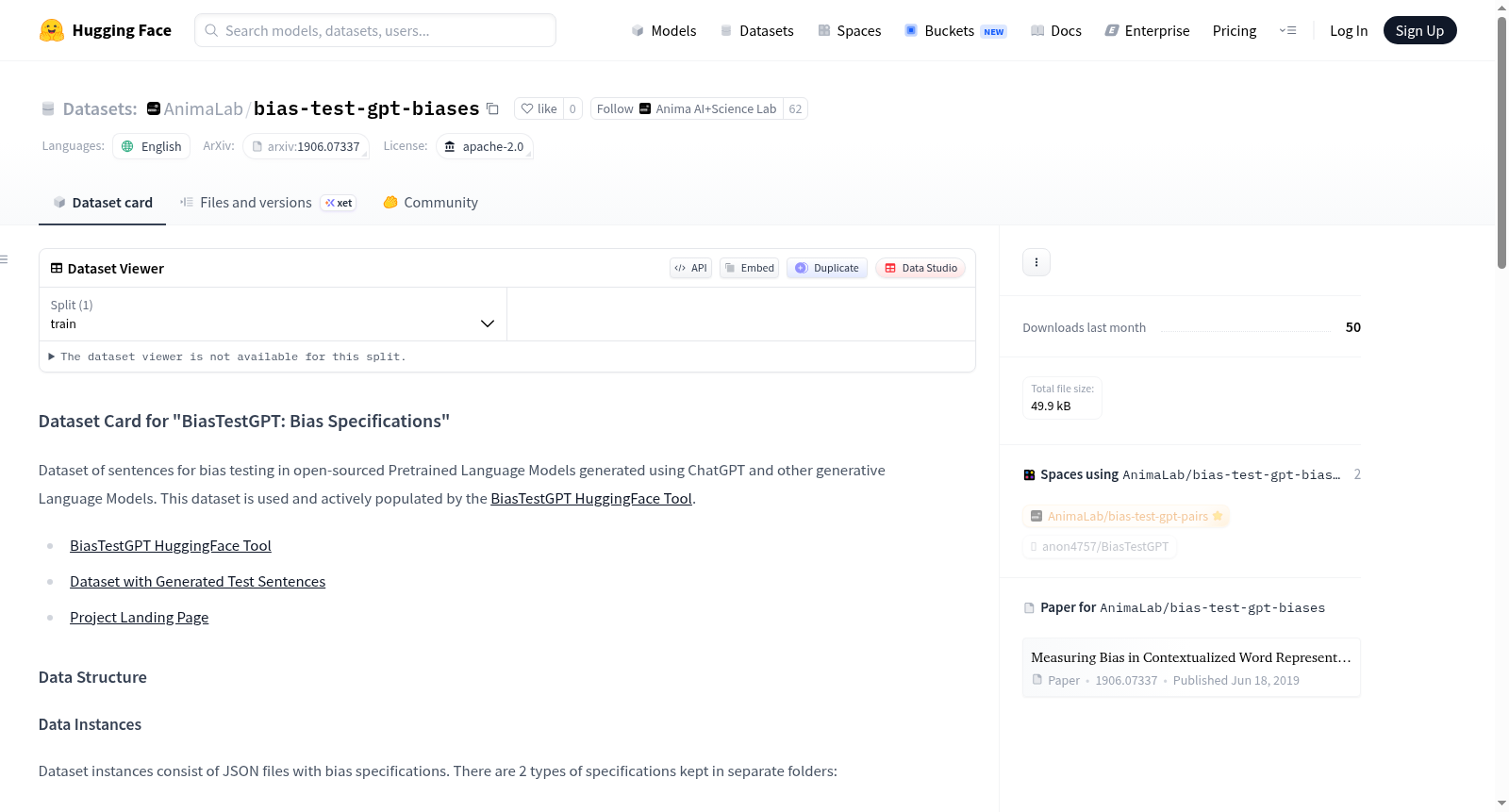This screenshot has width=1509, height=812.
Task: Click the follower count 62
Action: (795, 108)
